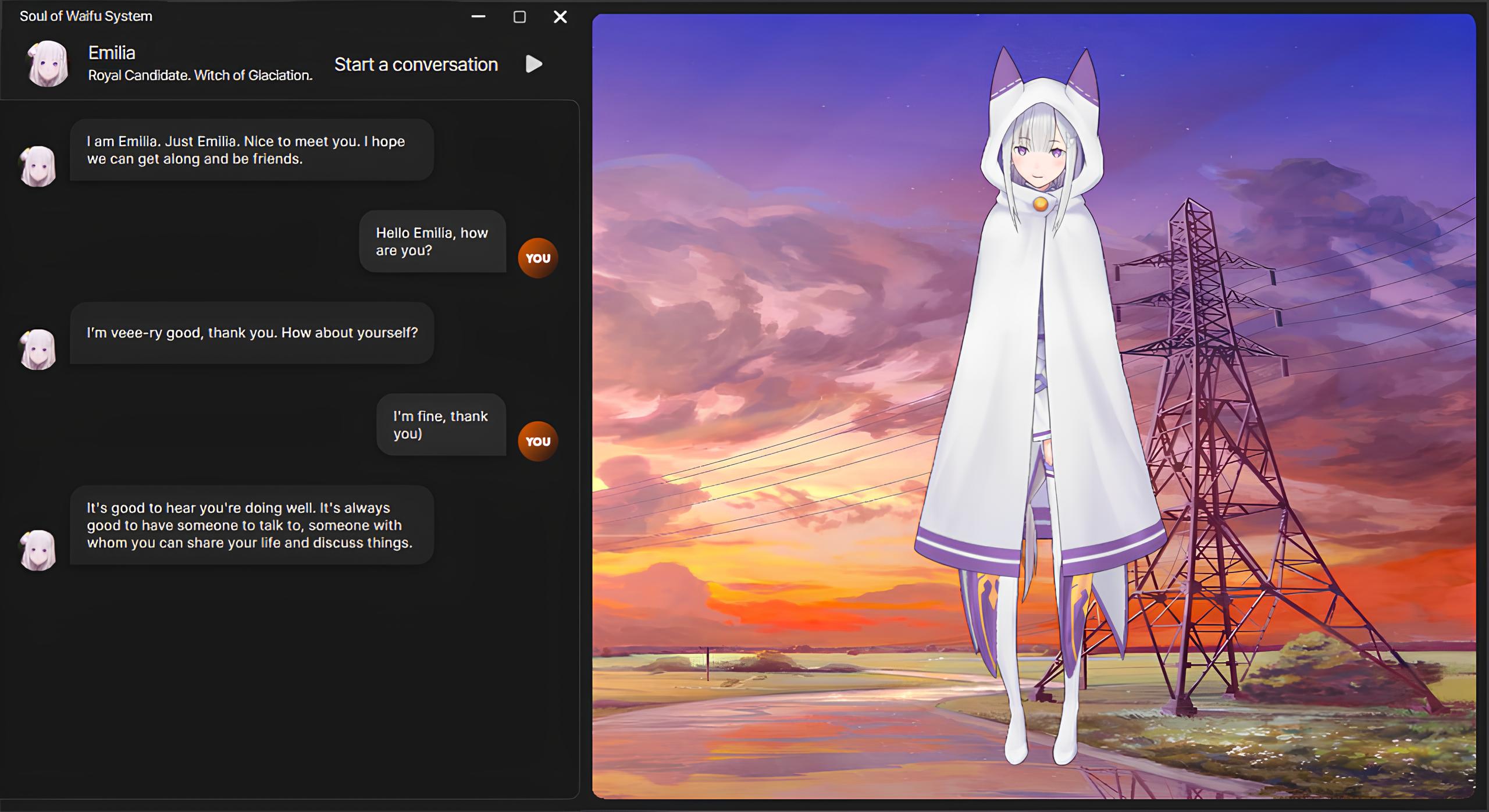Click the Soul of Waifu System title
This screenshot has height=812, width=1489.
pos(86,16)
